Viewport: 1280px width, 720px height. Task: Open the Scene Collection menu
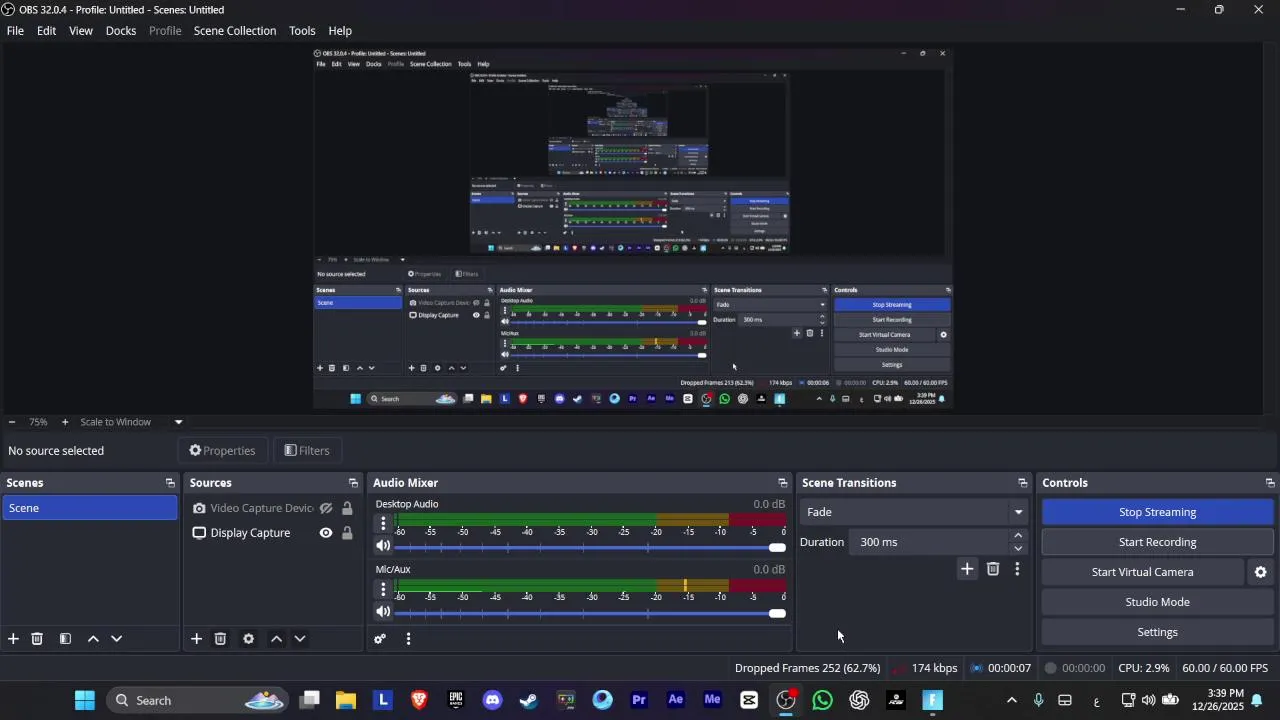pos(235,31)
